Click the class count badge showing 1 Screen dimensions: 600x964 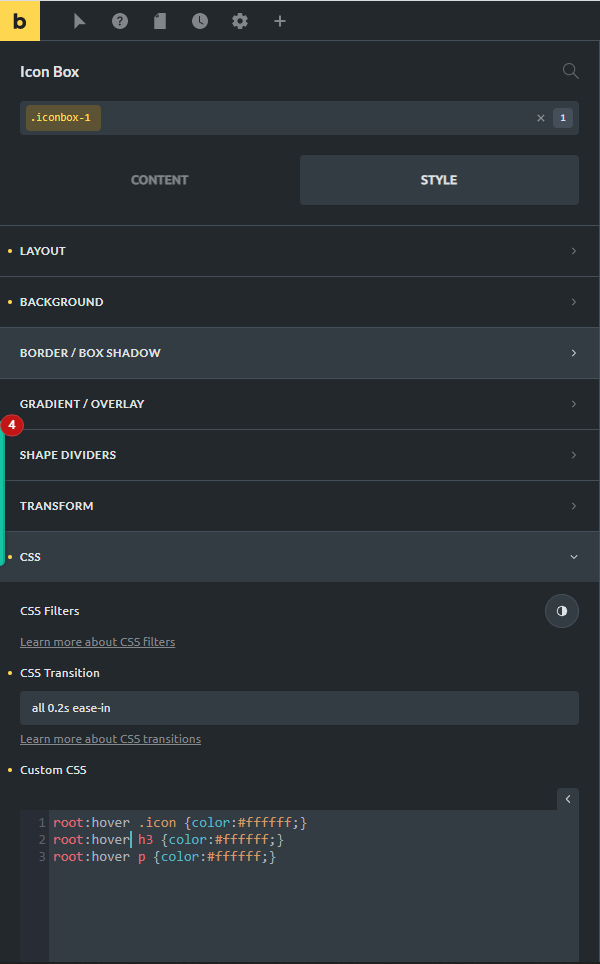click(562, 118)
